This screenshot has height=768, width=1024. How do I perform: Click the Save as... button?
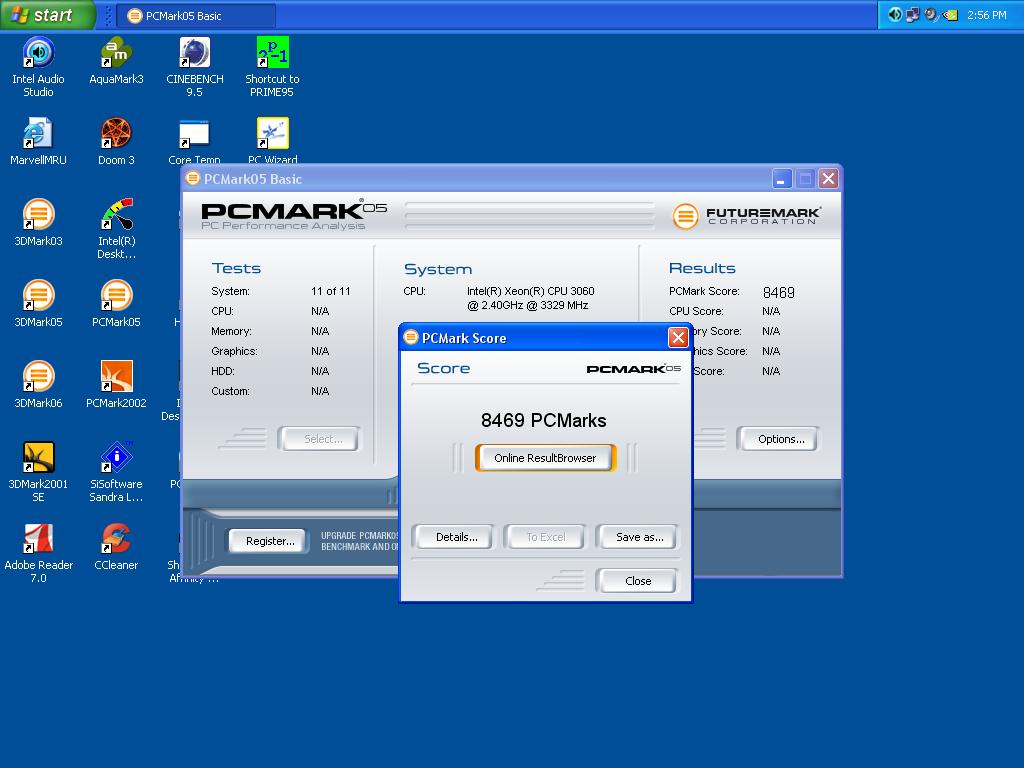pyautogui.click(x=639, y=537)
